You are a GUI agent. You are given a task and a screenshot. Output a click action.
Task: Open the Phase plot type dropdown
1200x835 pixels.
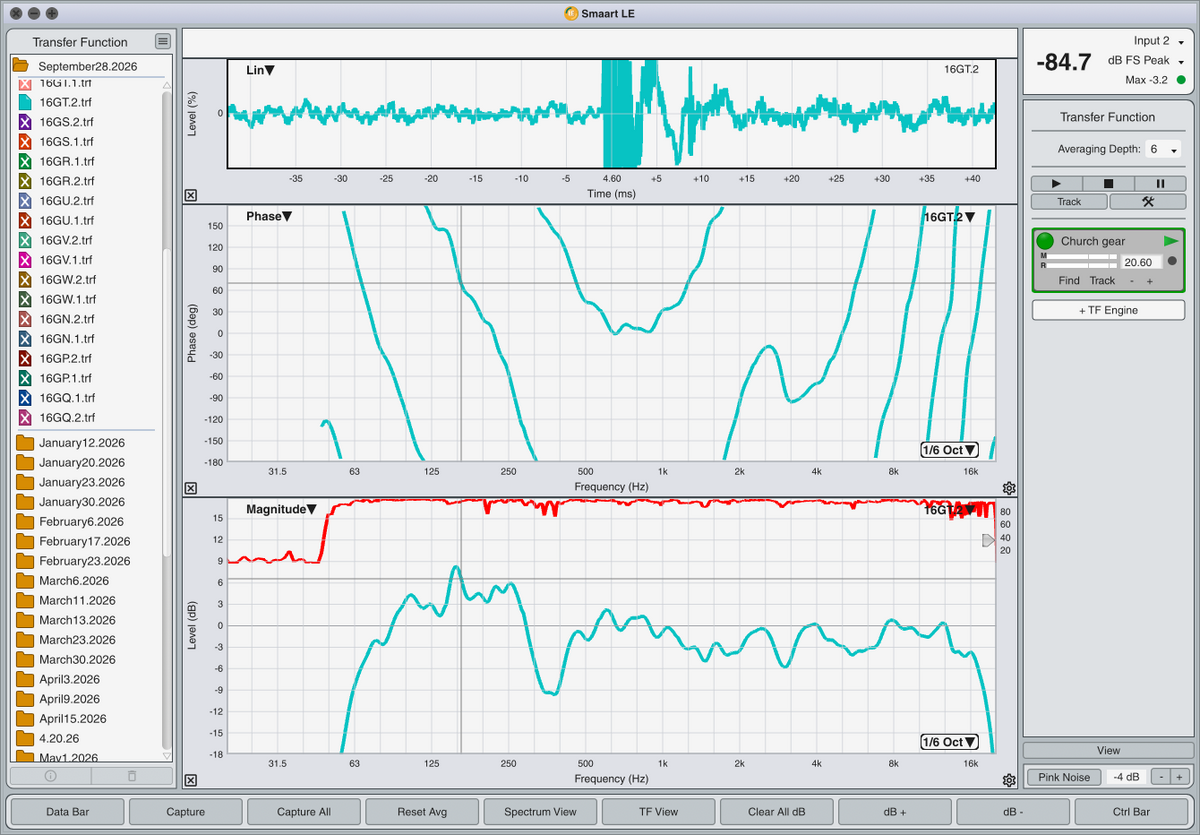(269, 216)
